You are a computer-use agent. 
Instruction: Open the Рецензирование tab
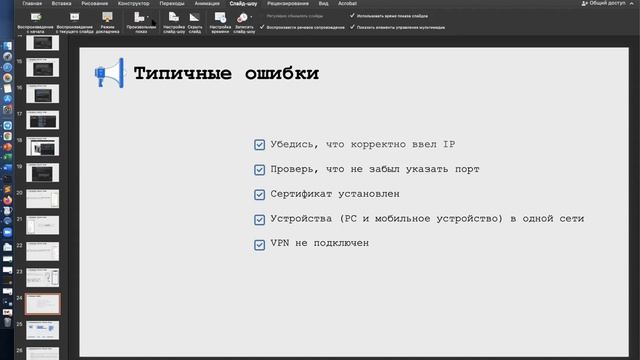click(288, 3)
